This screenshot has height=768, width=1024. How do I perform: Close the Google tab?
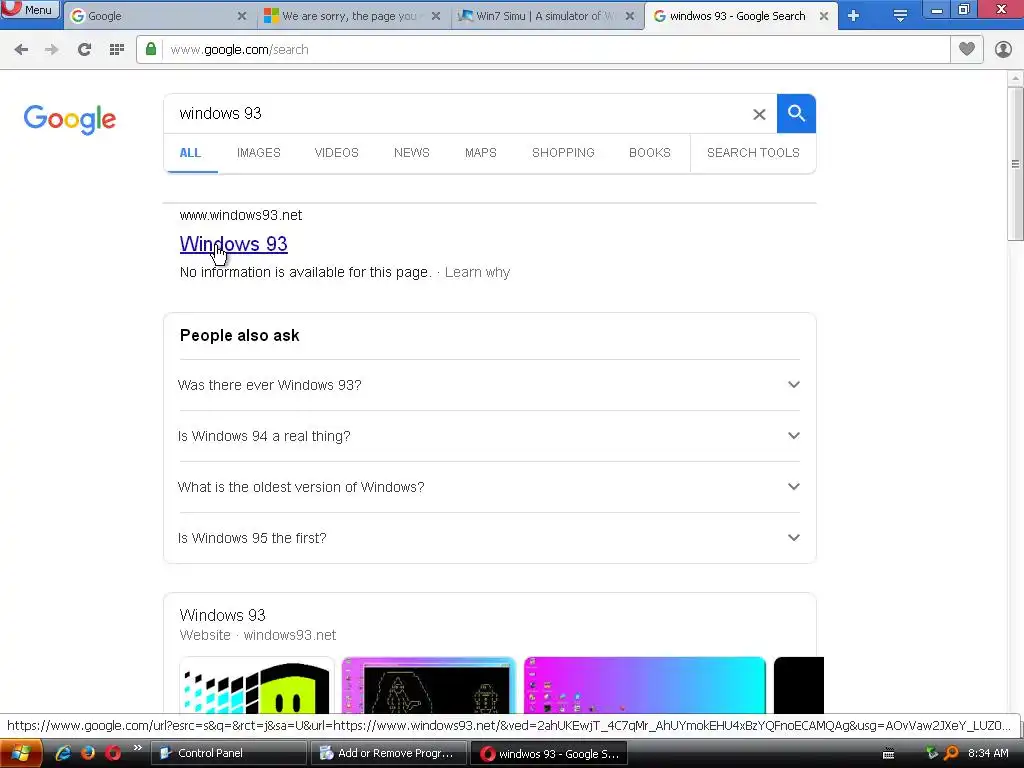tap(242, 16)
